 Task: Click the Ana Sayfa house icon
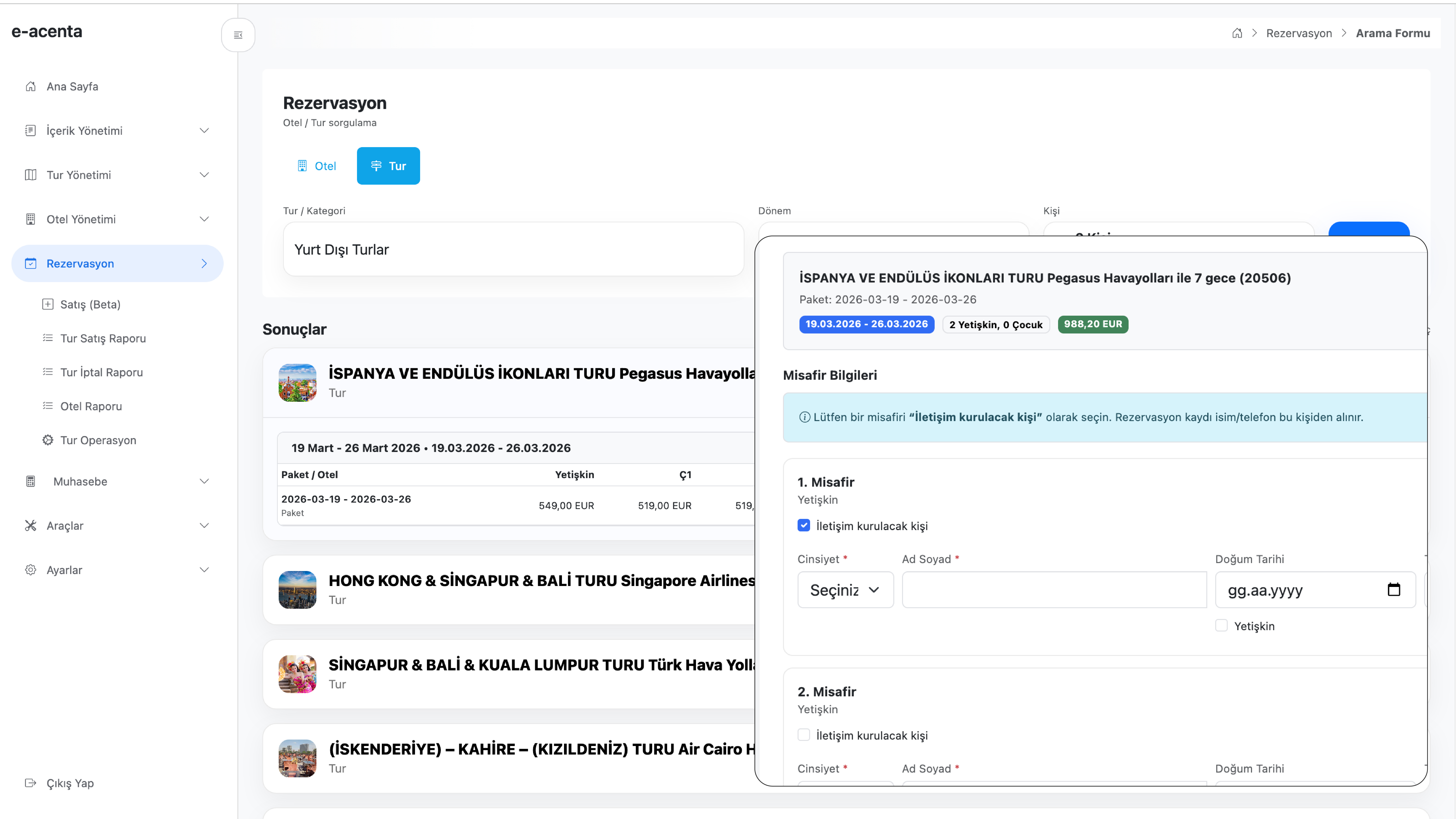point(31,86)
